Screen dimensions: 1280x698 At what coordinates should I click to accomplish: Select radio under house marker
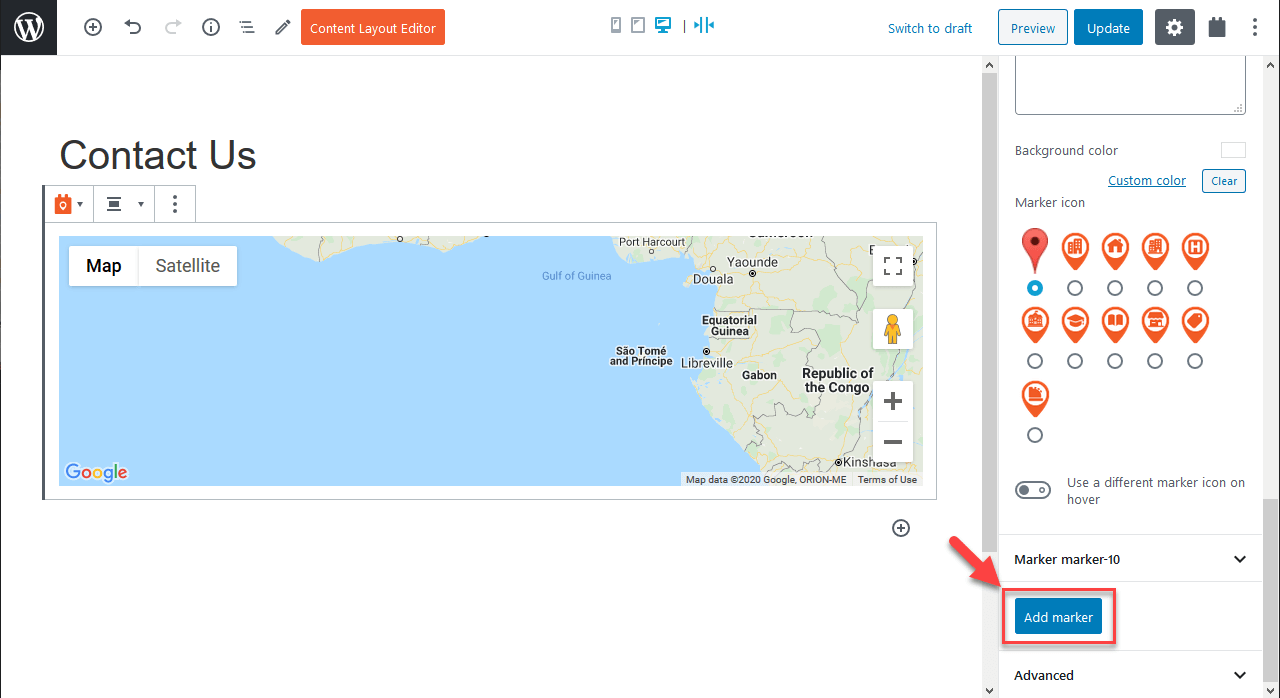click(x=1115, y=288)
